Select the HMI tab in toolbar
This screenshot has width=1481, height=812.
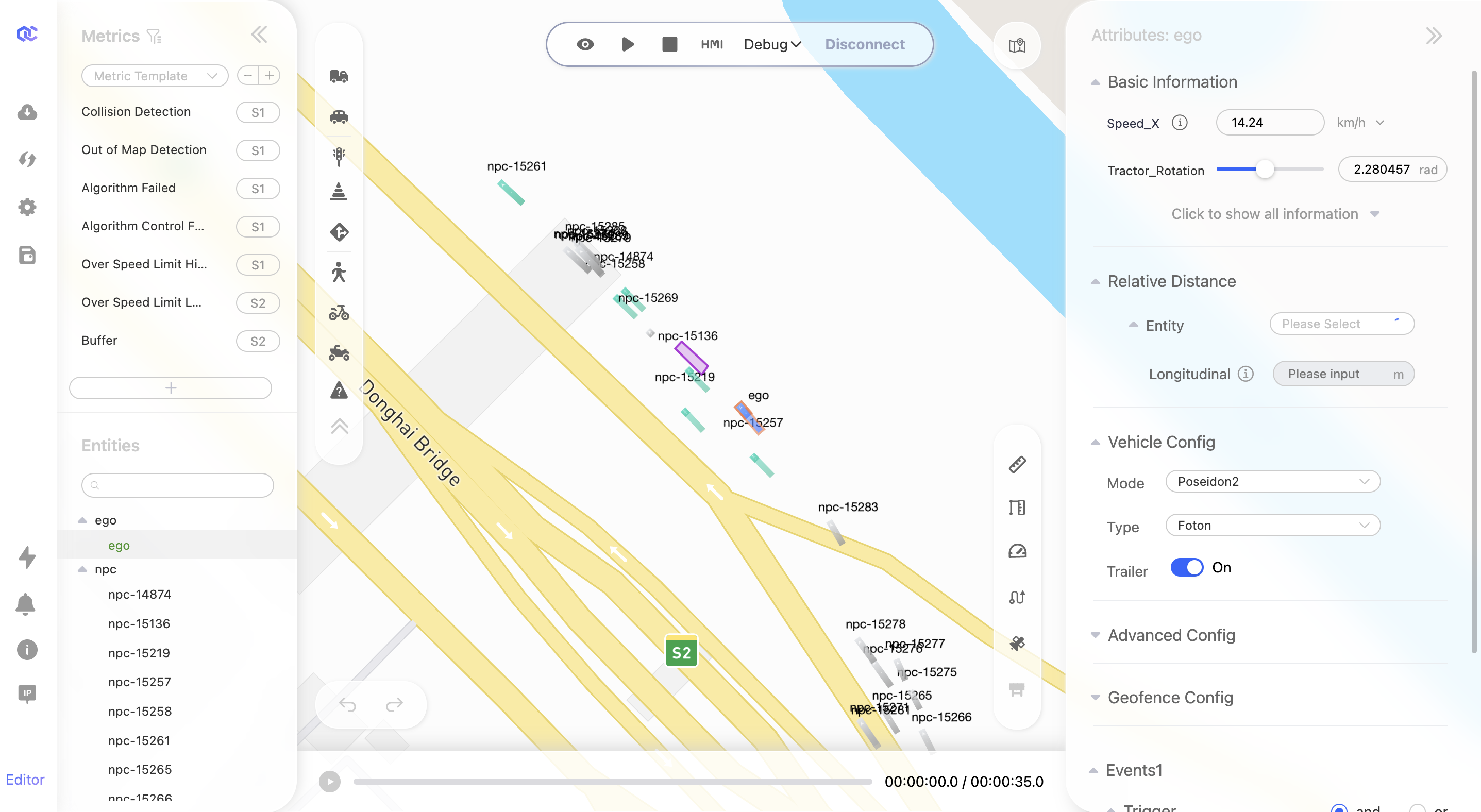coord(712,44)
